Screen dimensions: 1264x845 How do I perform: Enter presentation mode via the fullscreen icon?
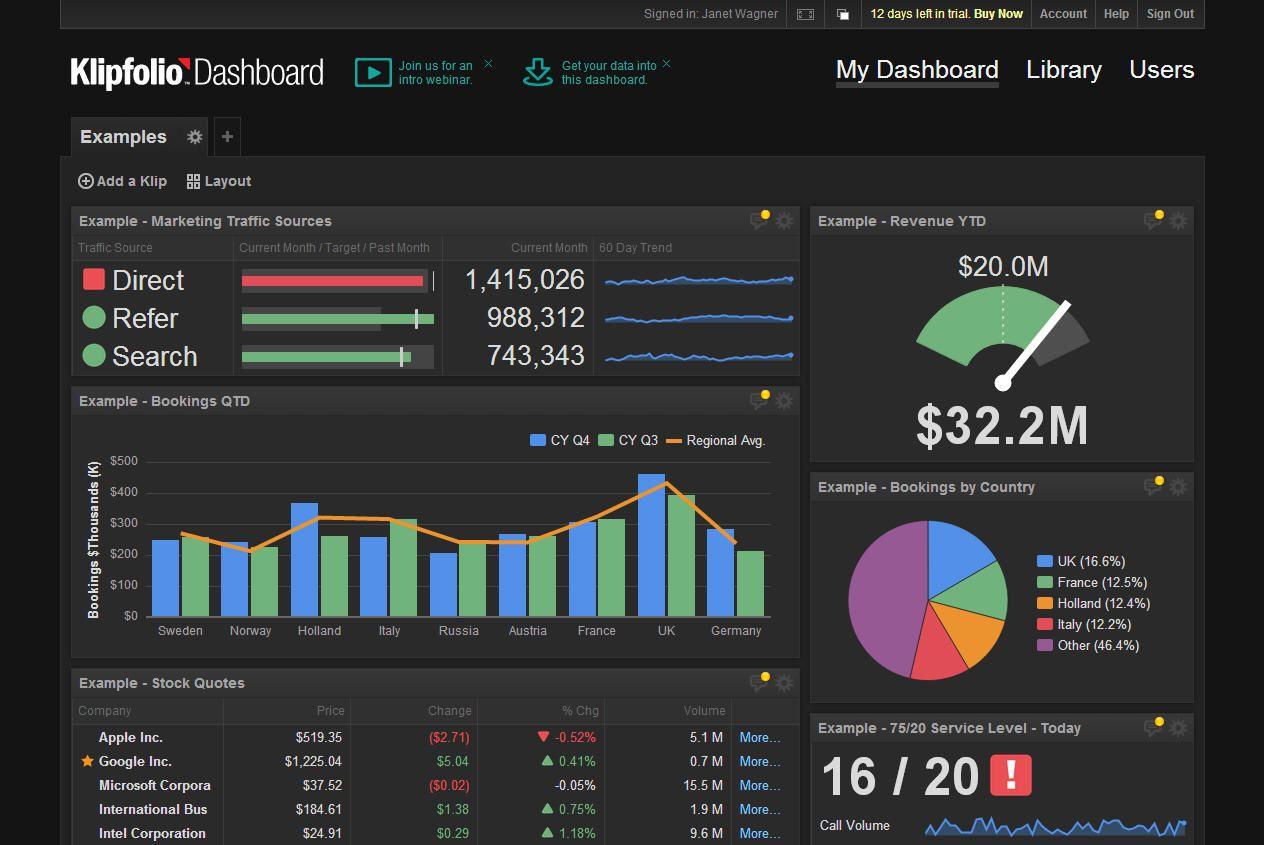(804, 14)
